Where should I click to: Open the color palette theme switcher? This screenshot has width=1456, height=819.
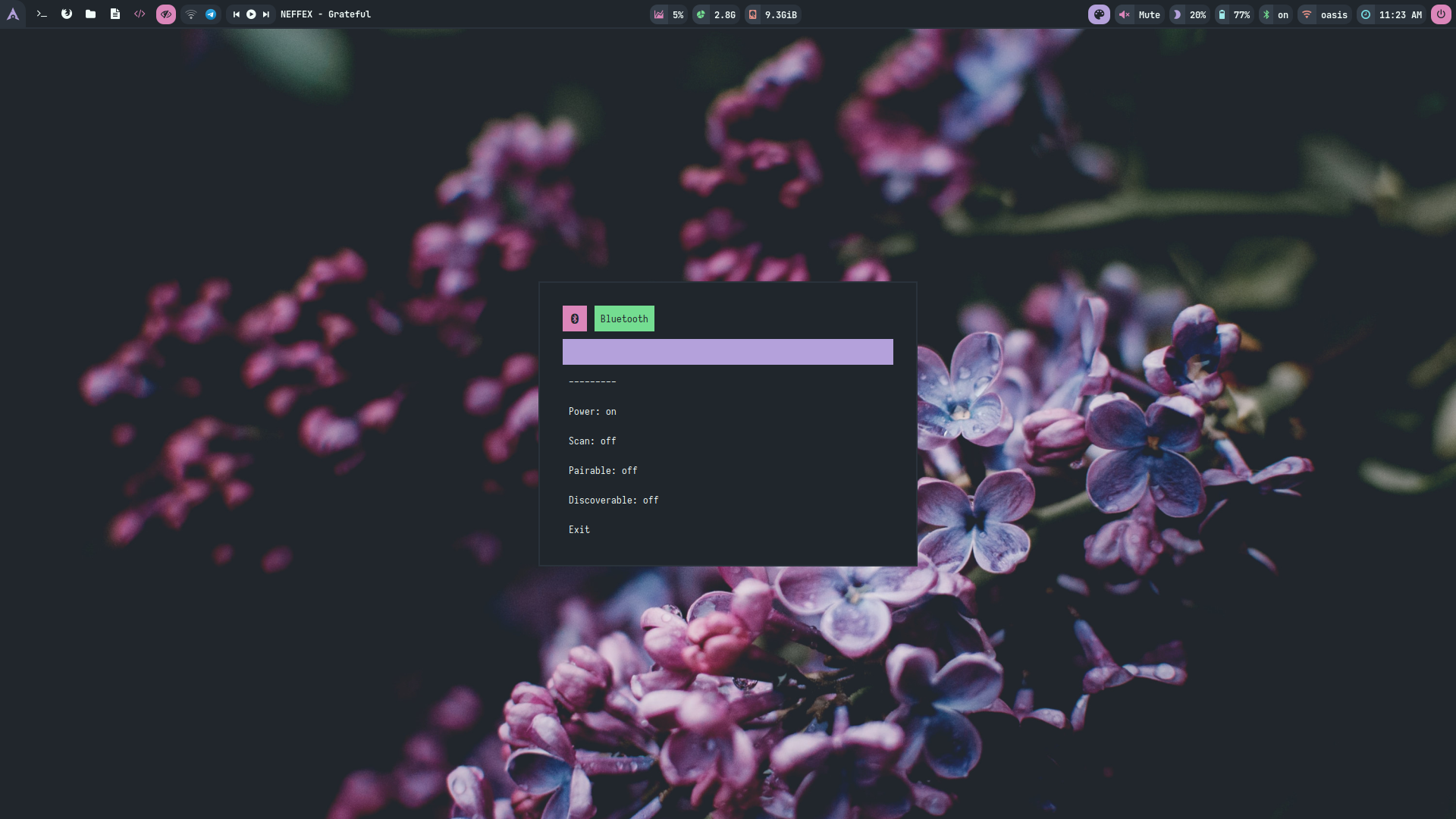click(1099, 14)
